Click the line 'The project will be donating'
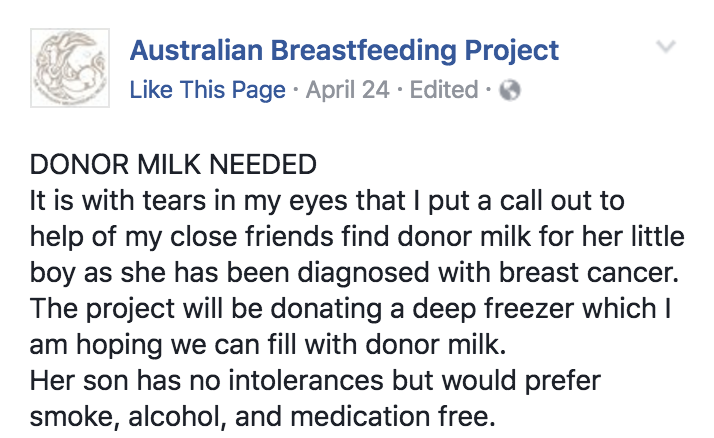714x438 pixels. point(351,309)
